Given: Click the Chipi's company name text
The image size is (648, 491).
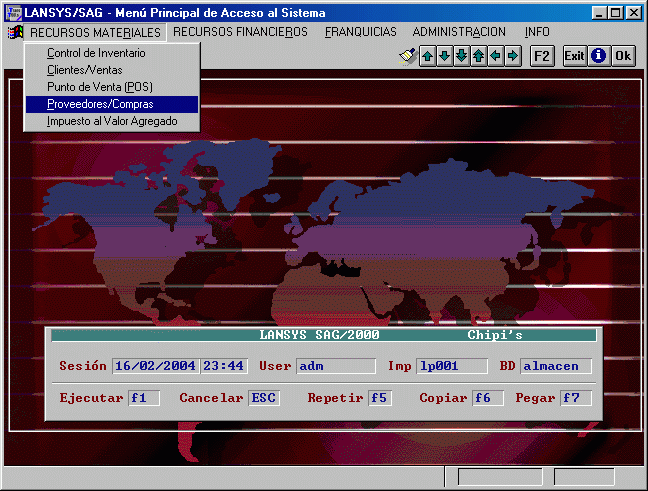Looking at the screenshot, I should [x=495, y=335].
